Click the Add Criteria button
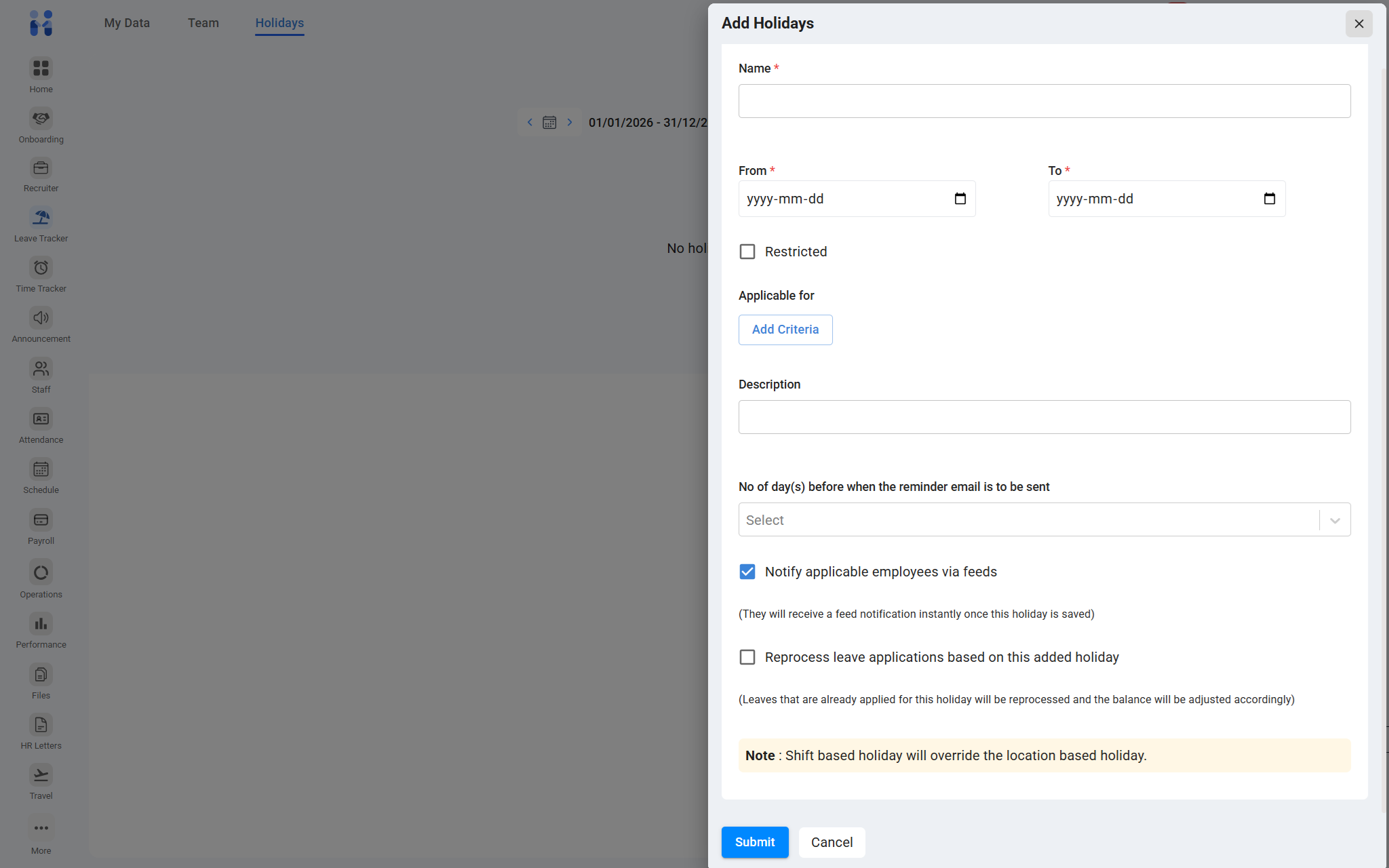Viewport: 1389px width, 868px height. pyautogui.click(x=785, y=330)
